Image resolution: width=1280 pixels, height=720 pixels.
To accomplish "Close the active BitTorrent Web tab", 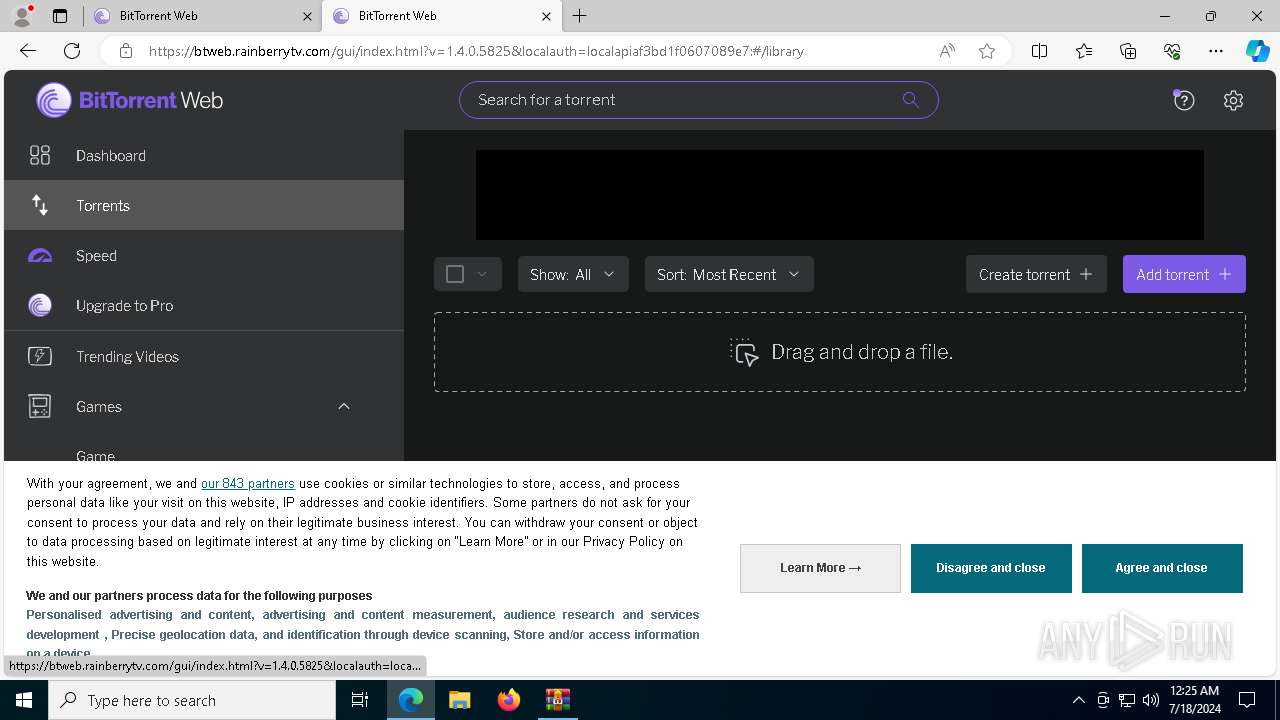I will pos(546,16).
